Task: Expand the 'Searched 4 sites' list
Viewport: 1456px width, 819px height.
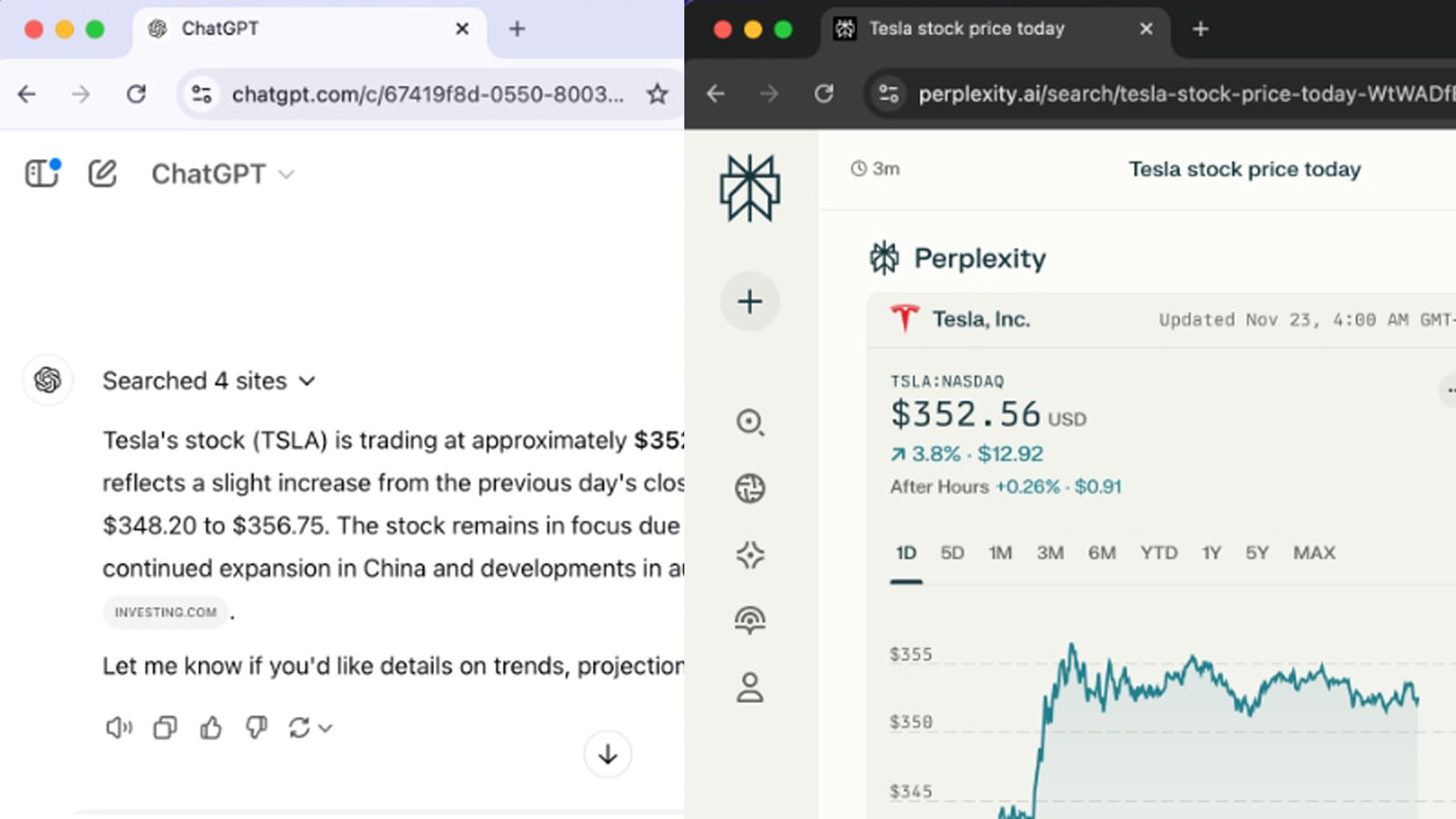Action: point(209,380)
